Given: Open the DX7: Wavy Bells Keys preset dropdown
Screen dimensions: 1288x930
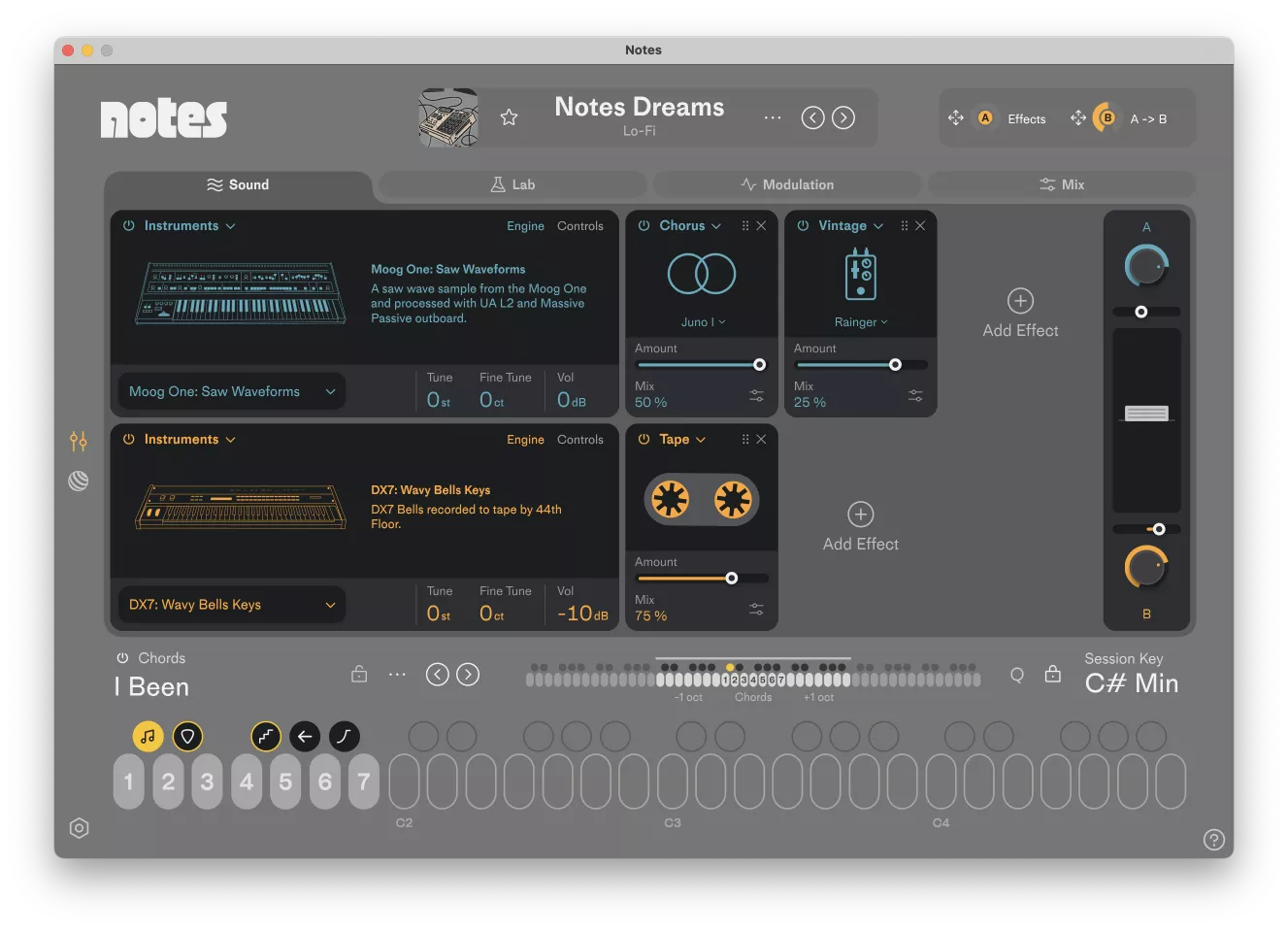Looking at the screenshot, I should tap(230, 604).
